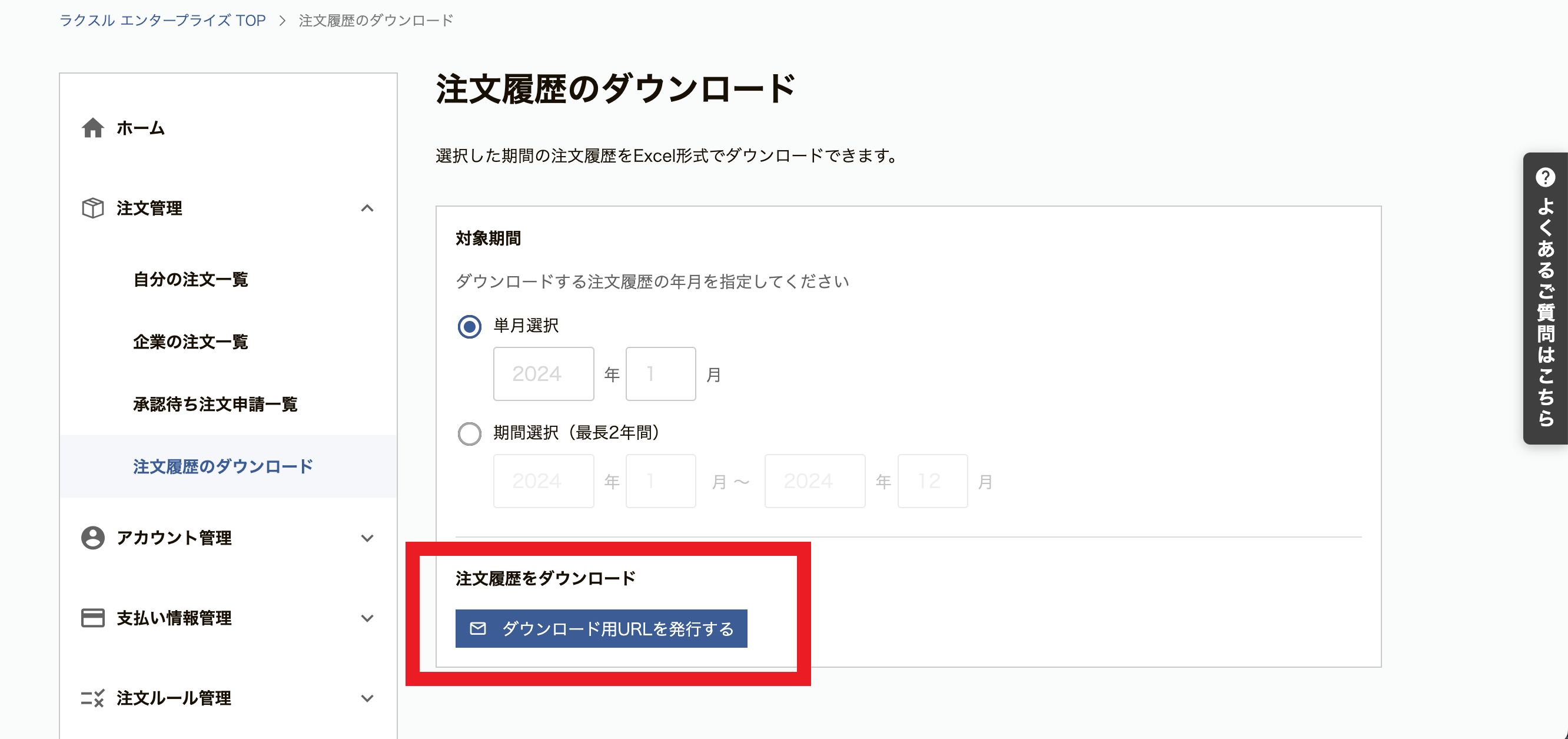Expand the アカウント管理 chevron
The width and height of the screenshot is (1568, 739).
coord(367,538)
